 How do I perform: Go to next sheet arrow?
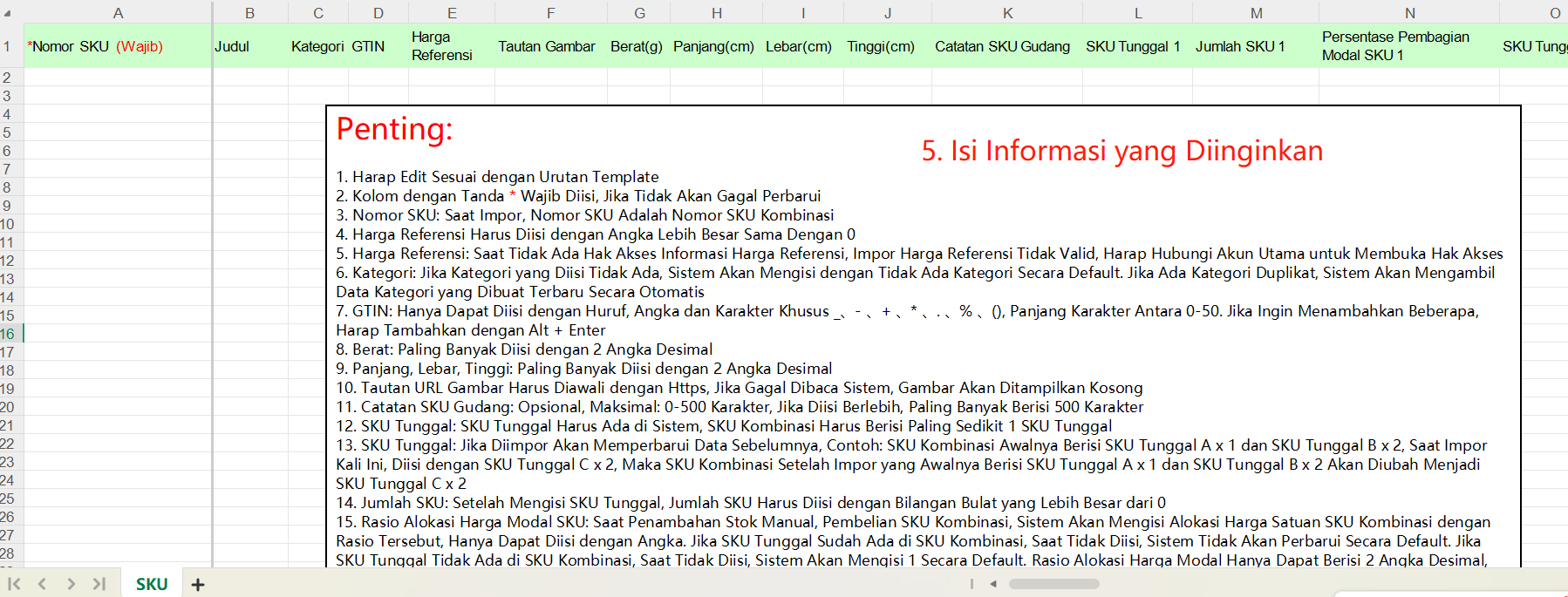(x=71, y=584)
